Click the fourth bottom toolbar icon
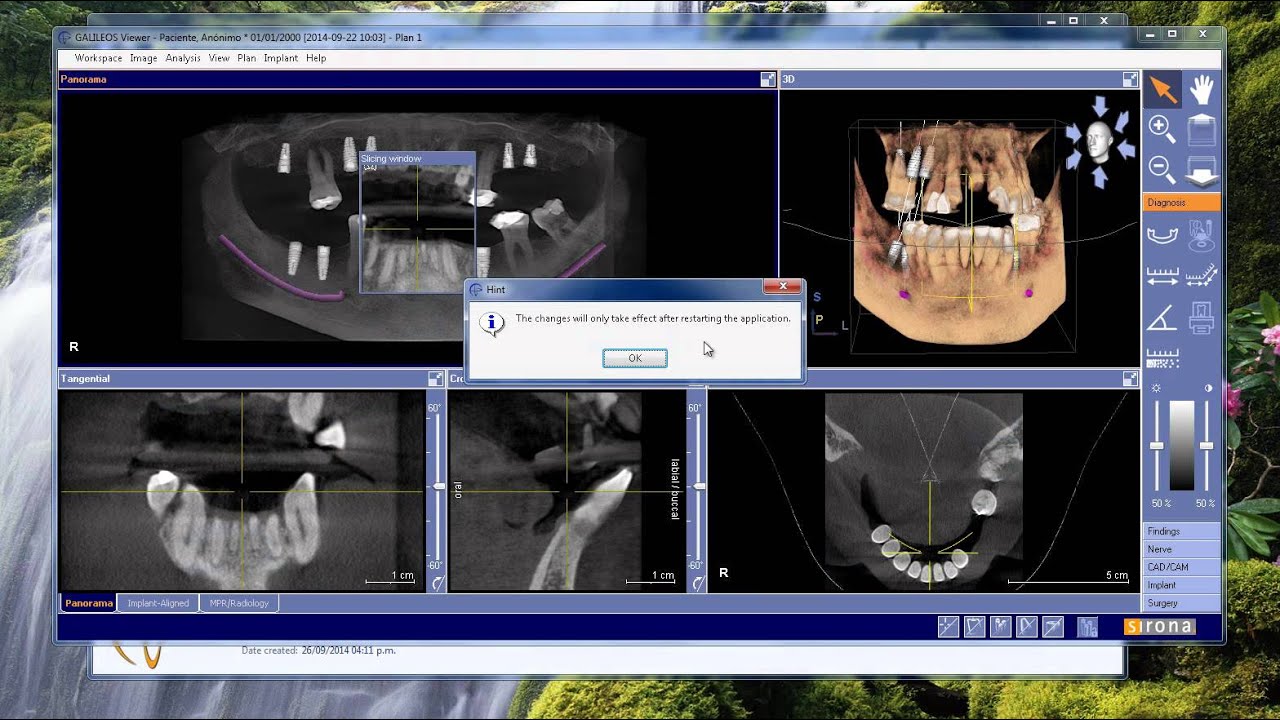1280x720 pixels. (x=1026, y=627)
